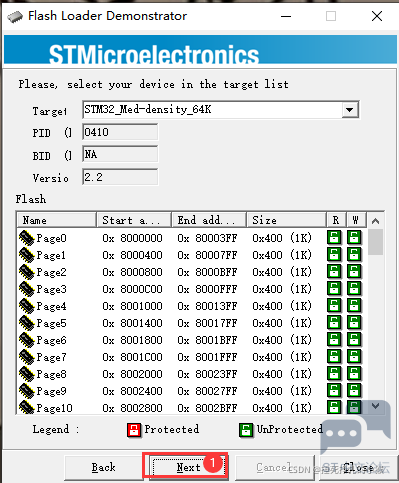Click the chip icon for Page2
The image size is (399, 483).
pos(26,272)
